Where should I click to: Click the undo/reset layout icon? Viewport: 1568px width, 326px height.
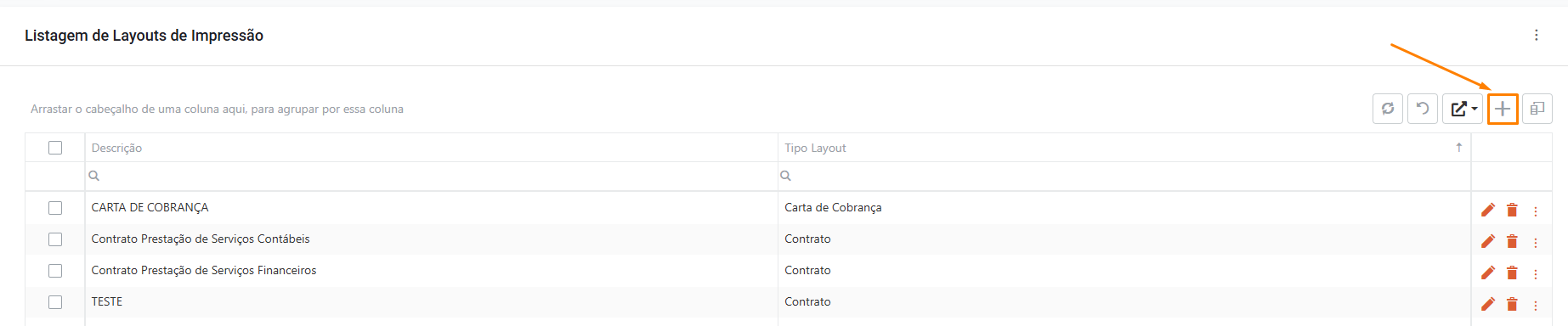1423,109
